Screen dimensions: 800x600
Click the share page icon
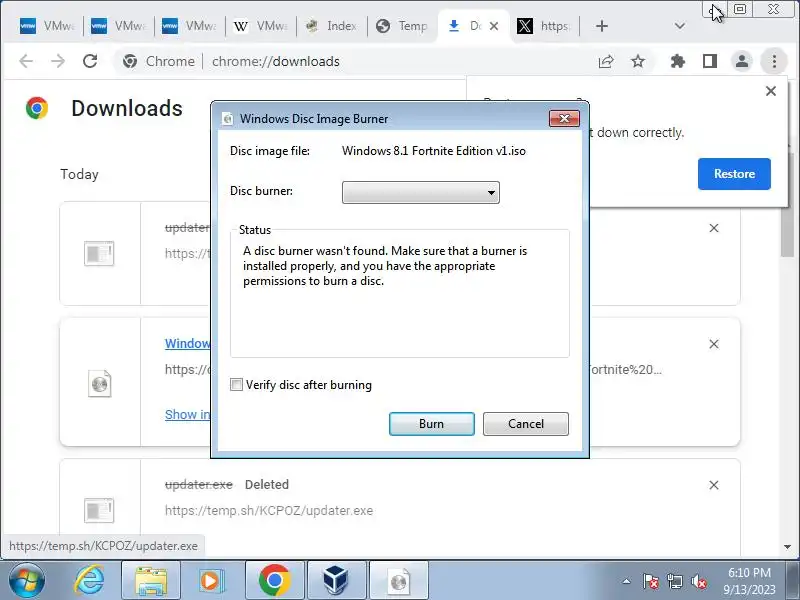(606, 62)
